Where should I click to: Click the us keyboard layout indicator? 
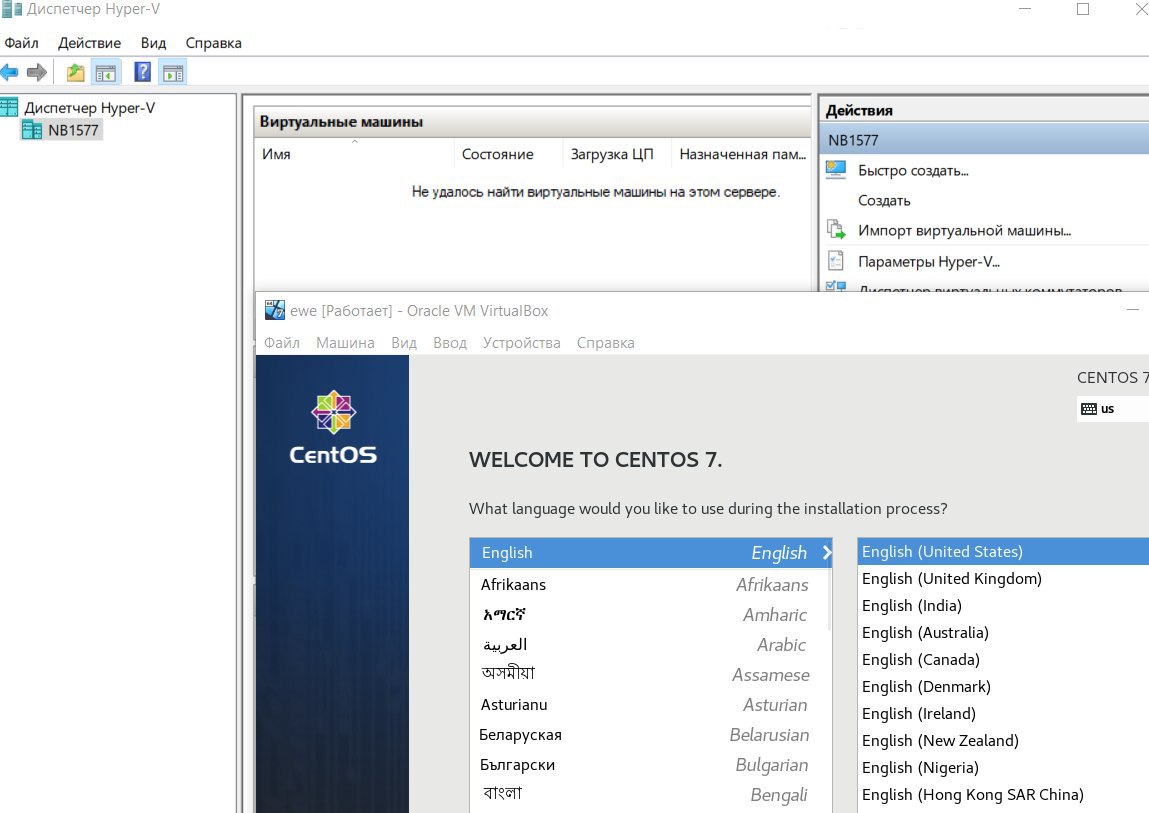(x=1098, y=409)
